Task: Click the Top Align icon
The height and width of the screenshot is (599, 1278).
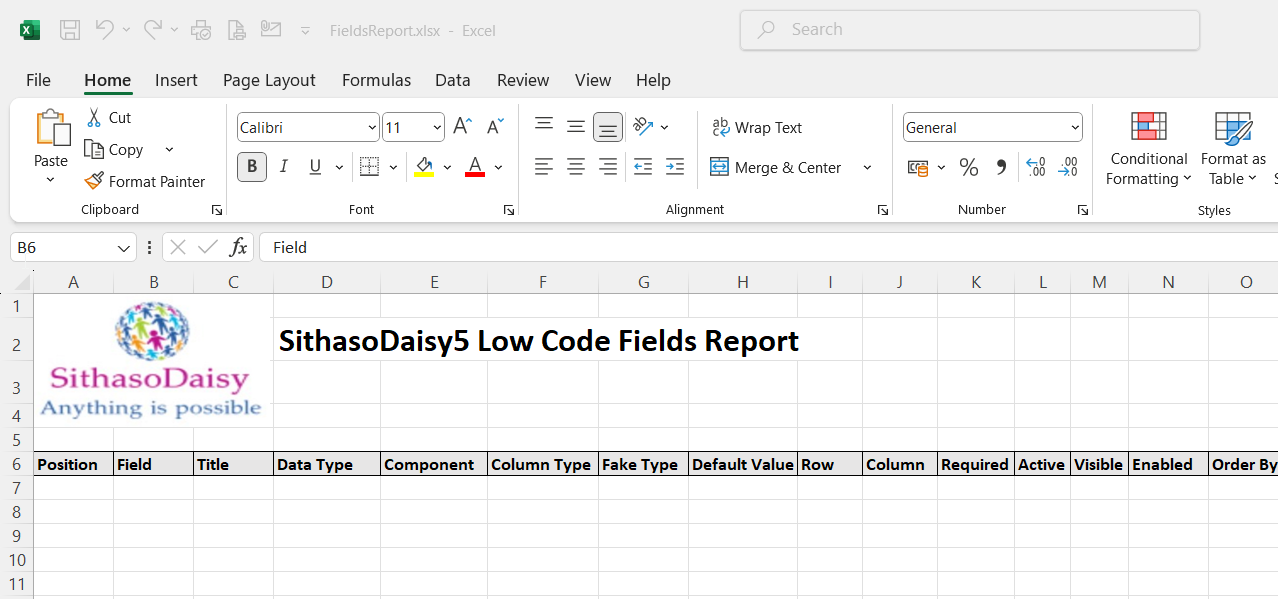Action: pyautogui.click(x=544, y=126)
